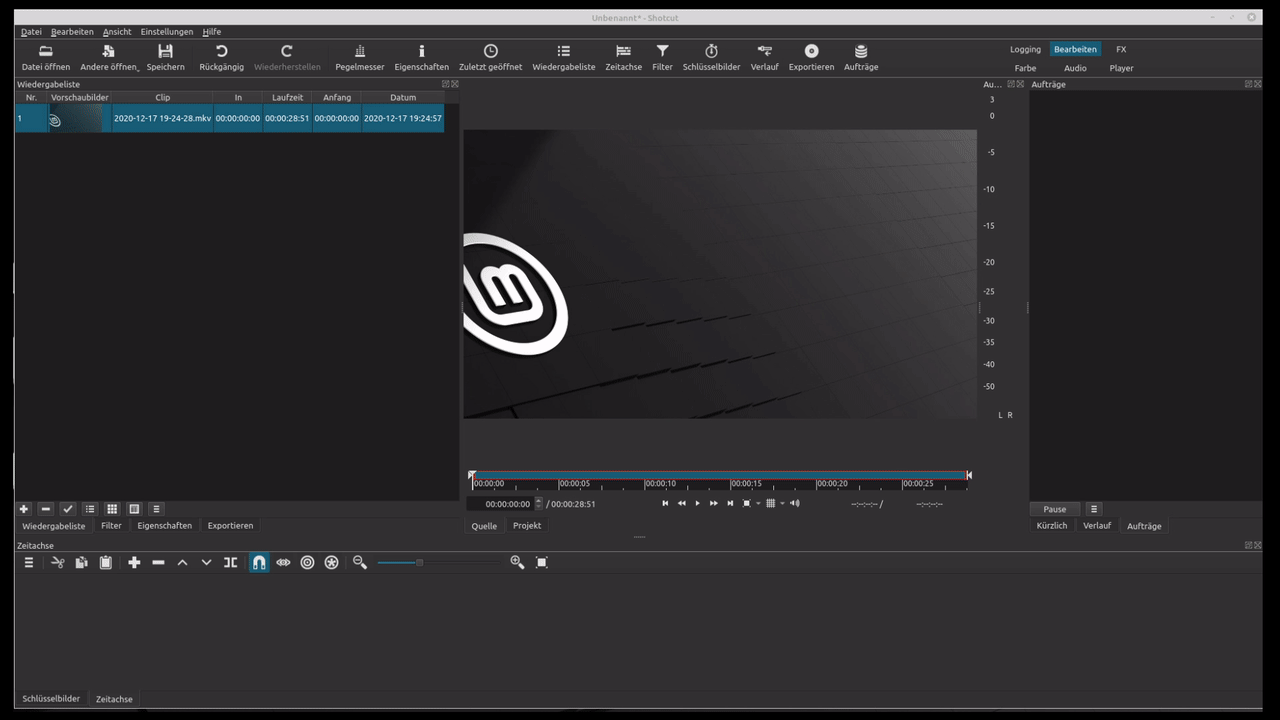Select Player layout button
The image size is (1280, 720).
point(1121,68)
